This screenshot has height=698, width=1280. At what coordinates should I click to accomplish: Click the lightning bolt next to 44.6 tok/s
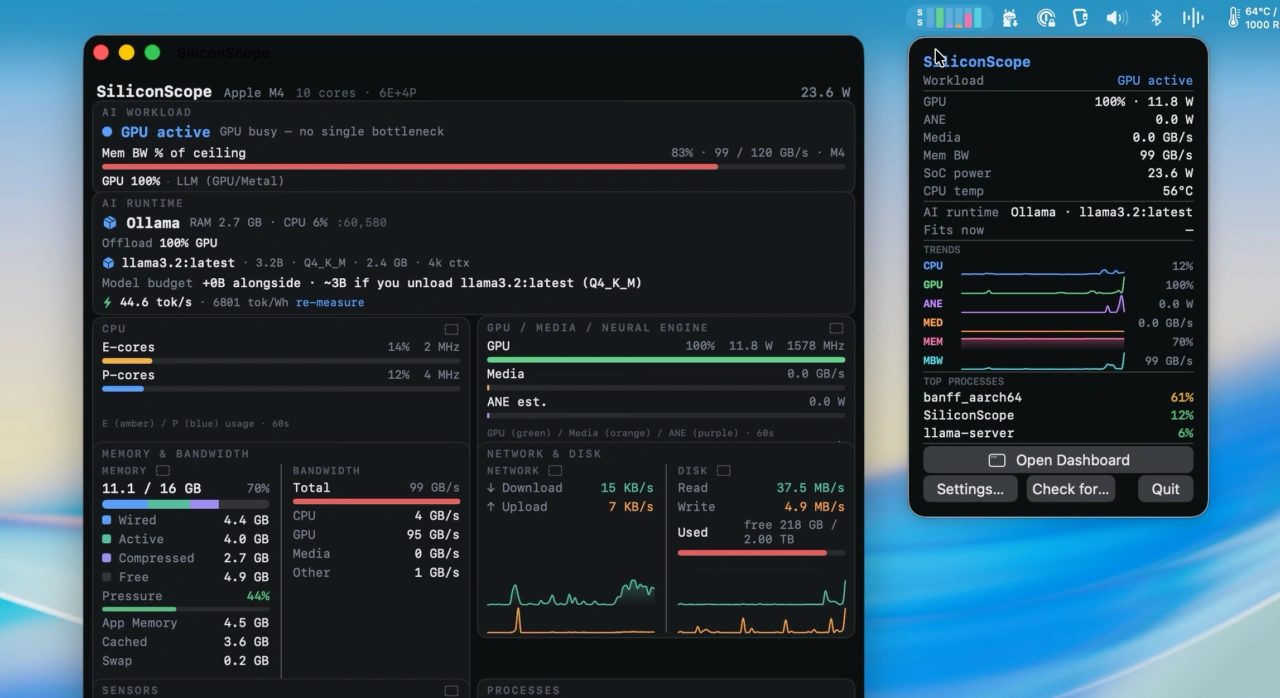point(108,302)
